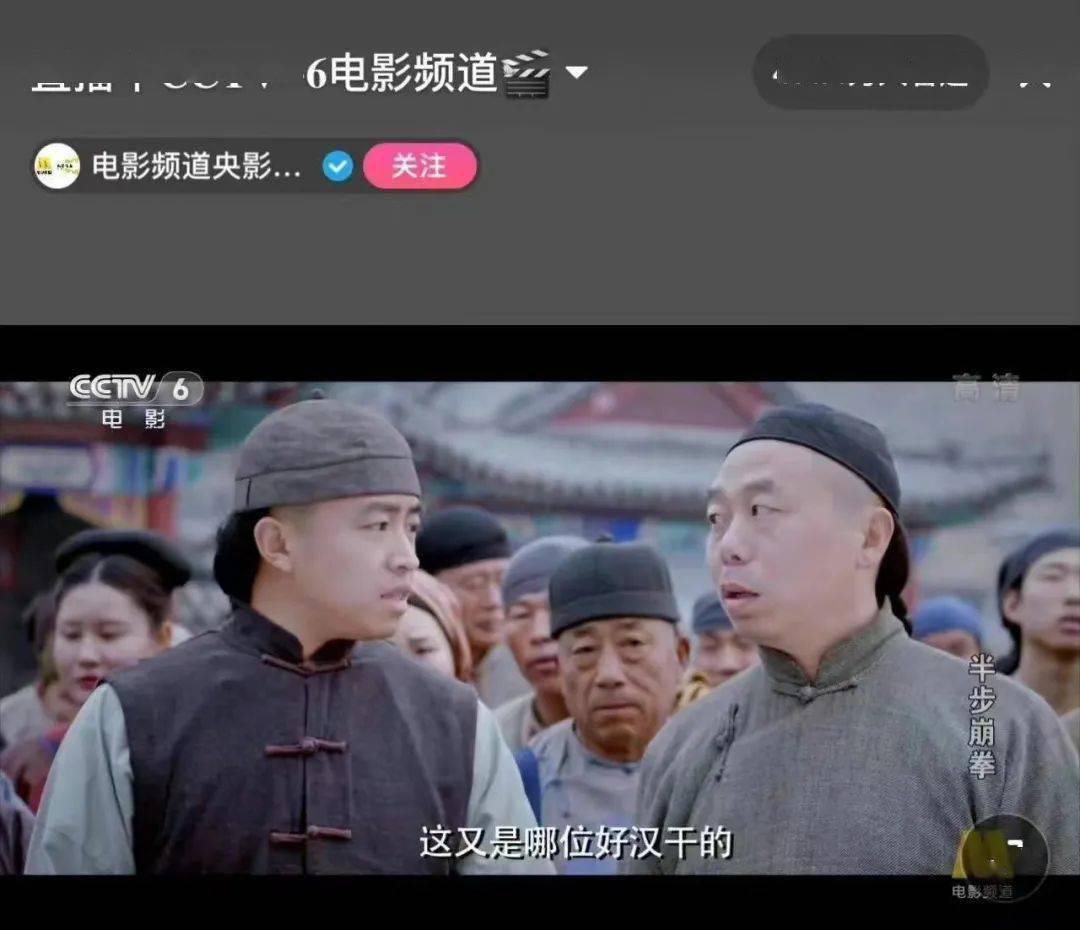Open the 电影频道央影... channel name link

[x=196, y=166]
